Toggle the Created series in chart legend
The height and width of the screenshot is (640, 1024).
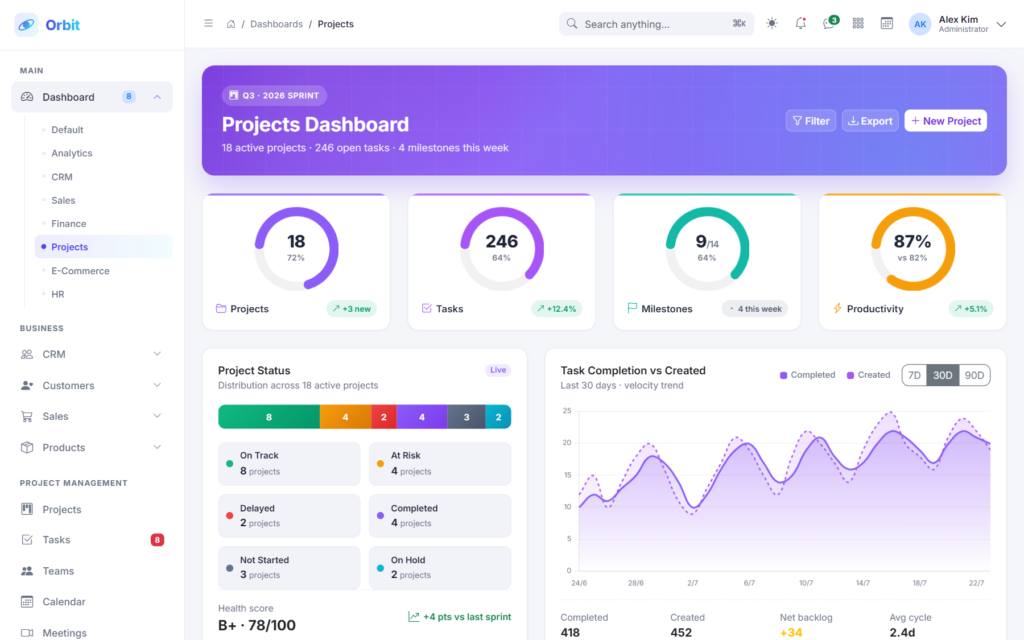click(x=868, y=375)
